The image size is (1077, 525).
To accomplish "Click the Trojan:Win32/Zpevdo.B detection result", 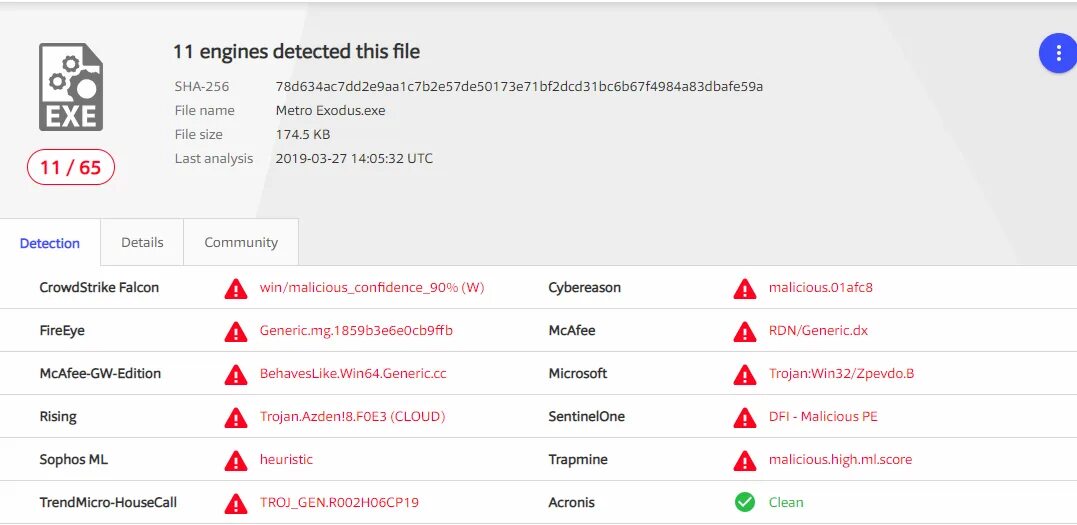I will coord(841,374).
